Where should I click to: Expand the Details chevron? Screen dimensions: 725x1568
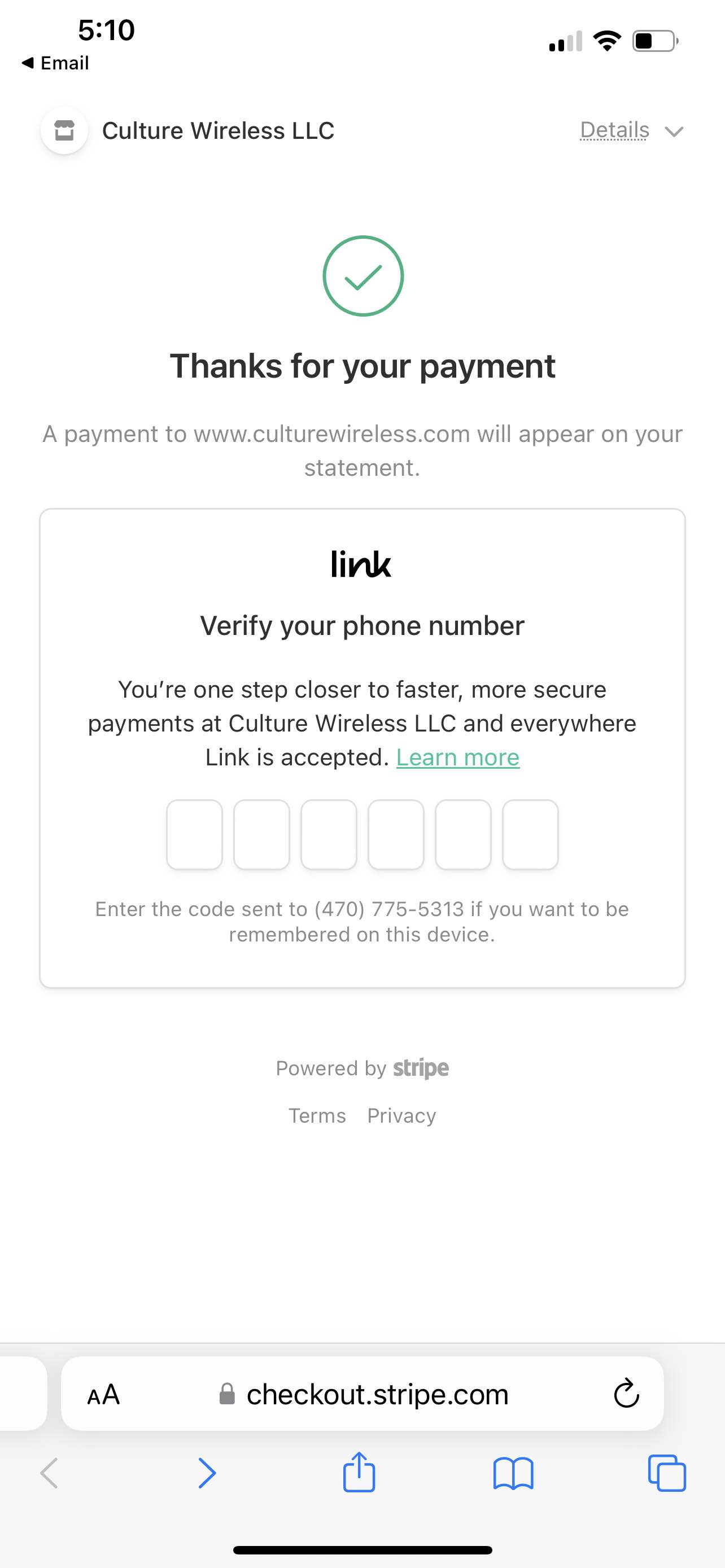[x=674, y=132]
